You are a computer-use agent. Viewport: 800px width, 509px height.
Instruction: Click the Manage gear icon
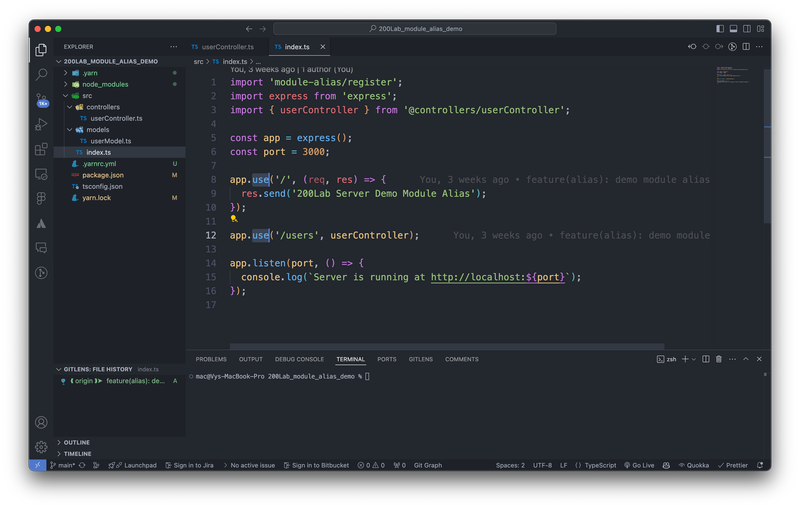(41, 447)
